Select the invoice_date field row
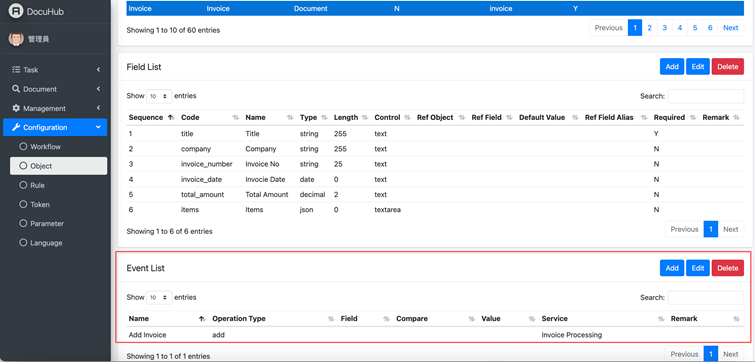This screenshot has width=755, height=362. pyautogui.click(x=435, y=180)
